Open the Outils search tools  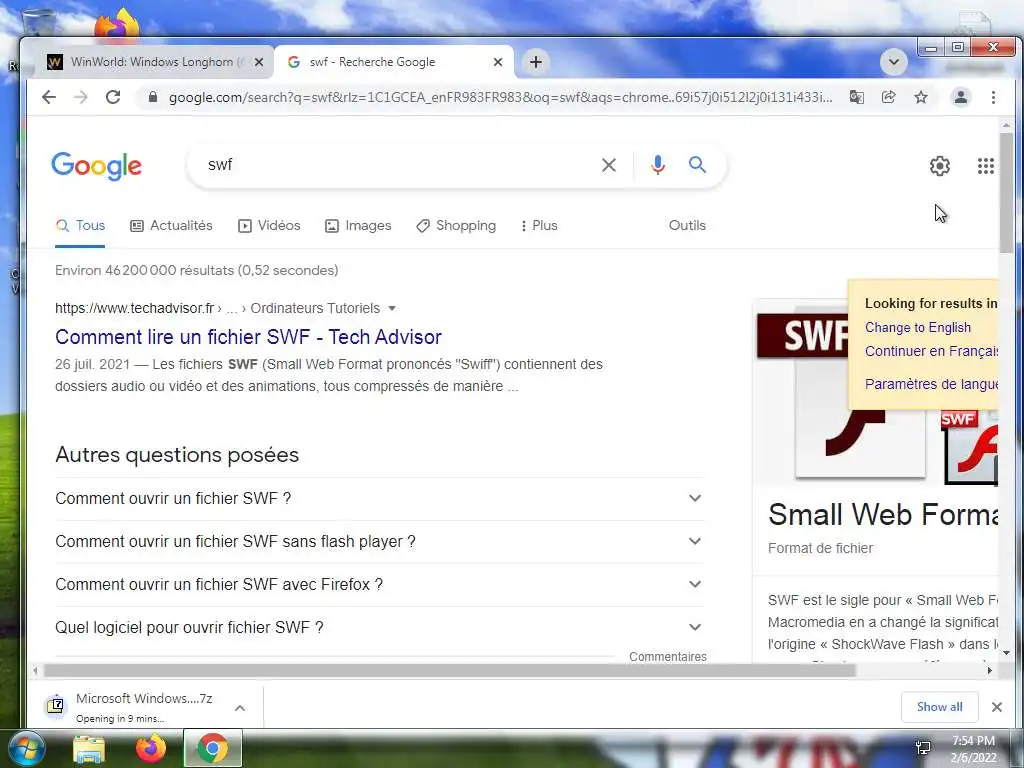pyautogui.click(x=687, y=225)
